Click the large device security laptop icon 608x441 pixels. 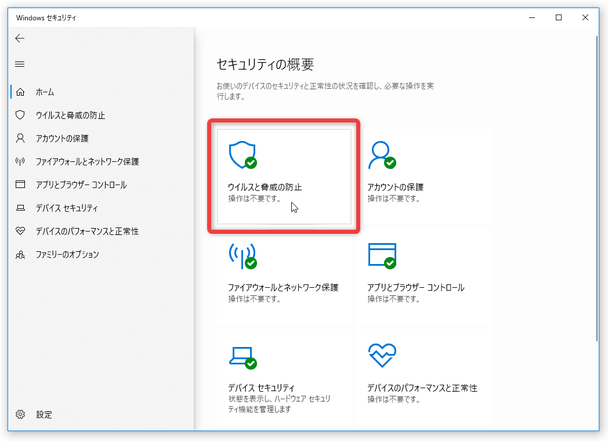(x=243, y=357)
